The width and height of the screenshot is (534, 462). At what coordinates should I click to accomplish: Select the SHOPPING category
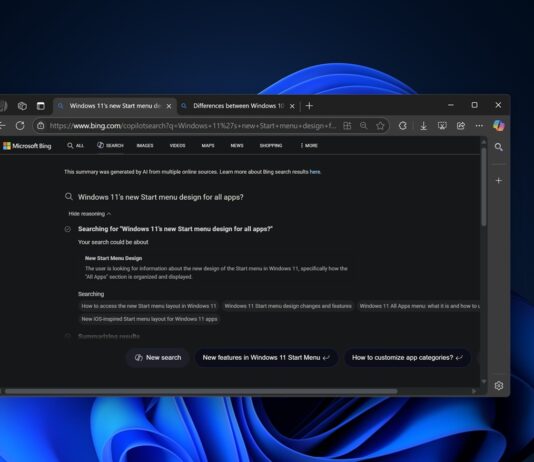pos(271,146)
